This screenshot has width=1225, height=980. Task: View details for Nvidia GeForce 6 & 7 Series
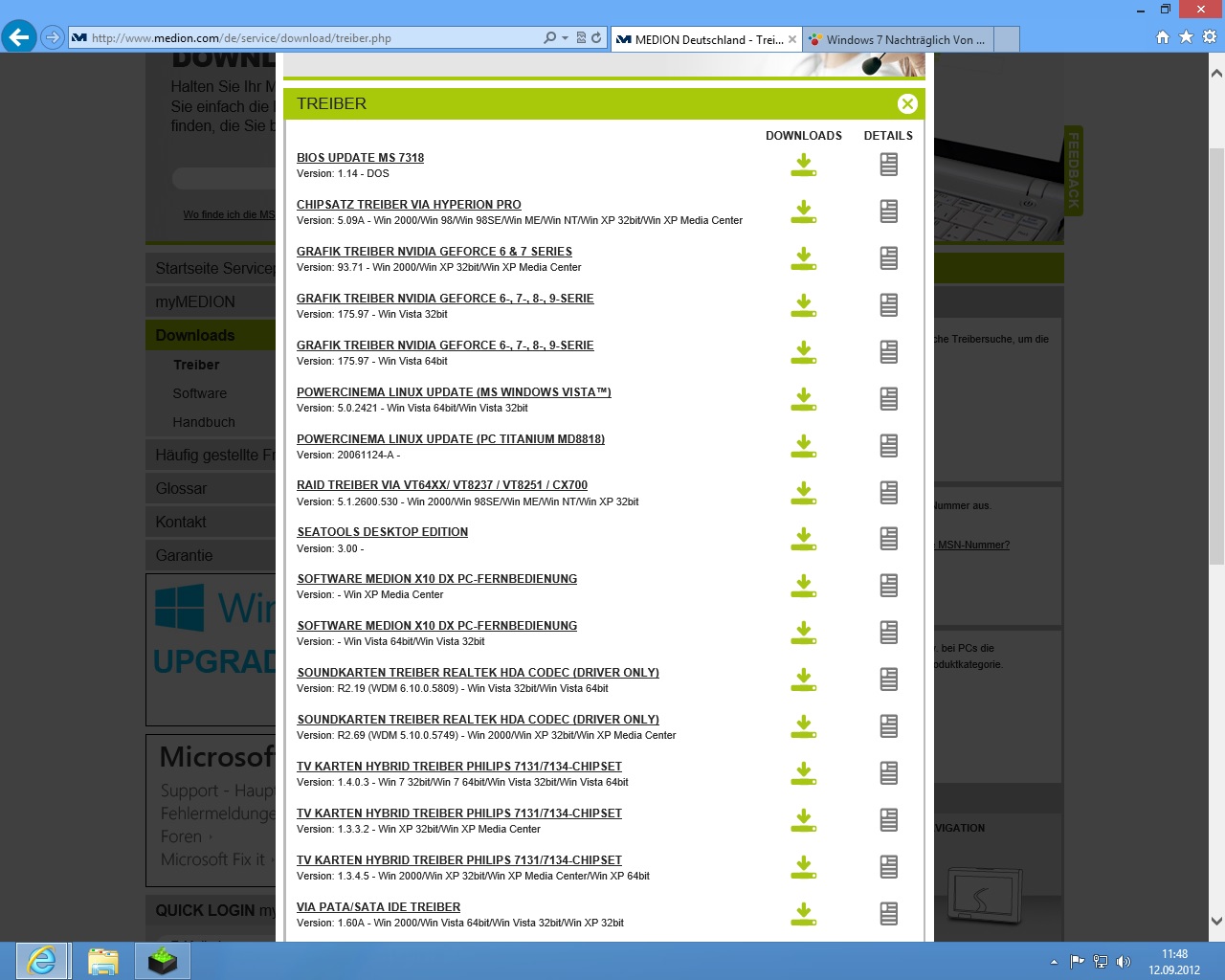(x=889, y=258)
